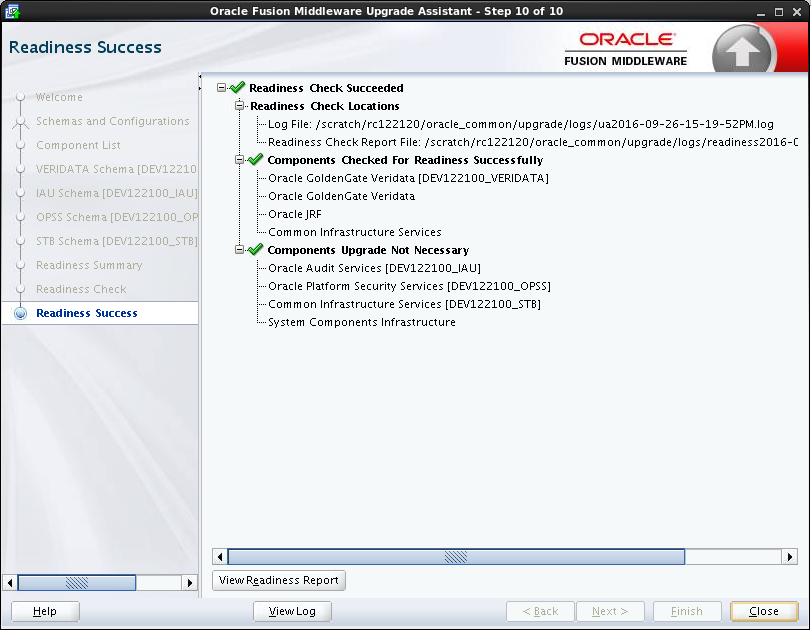Click the Close button at bottom right
The width and height of the screenshot is (811, 630).
coord(764,611)
